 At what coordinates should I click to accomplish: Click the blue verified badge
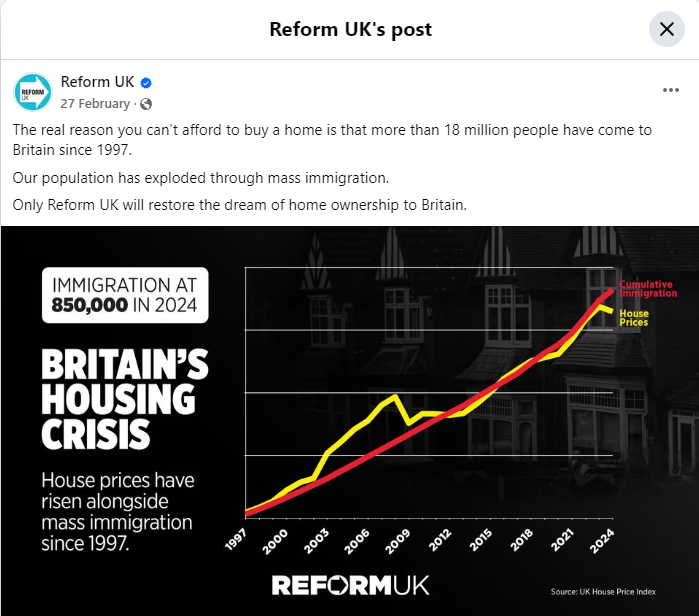tap(146, 83)
